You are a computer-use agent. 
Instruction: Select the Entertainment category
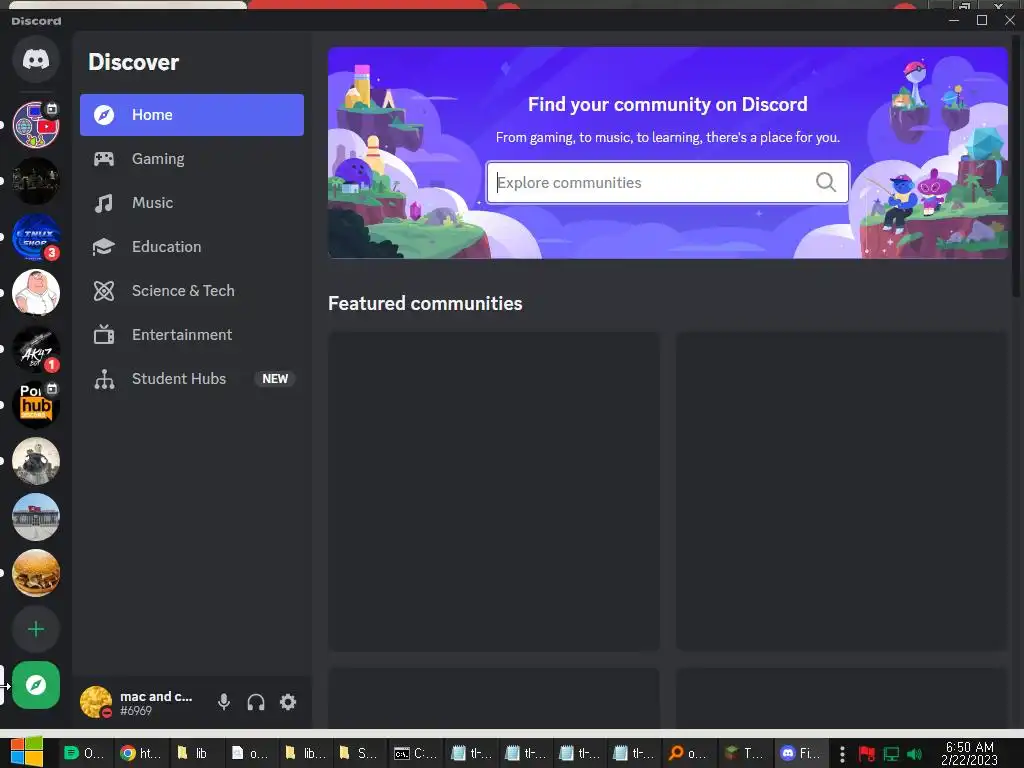click(x=192, y=334)
